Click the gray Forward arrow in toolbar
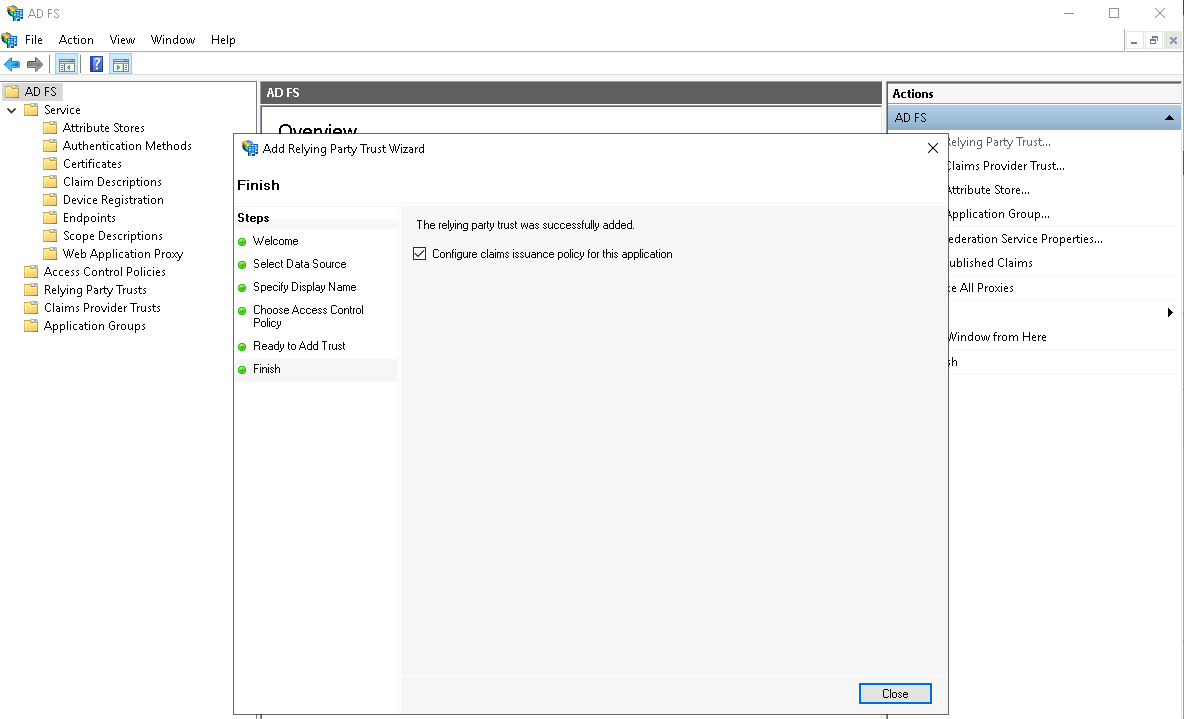The width and height of the screenshot is (1184, 719). [35, 65]
